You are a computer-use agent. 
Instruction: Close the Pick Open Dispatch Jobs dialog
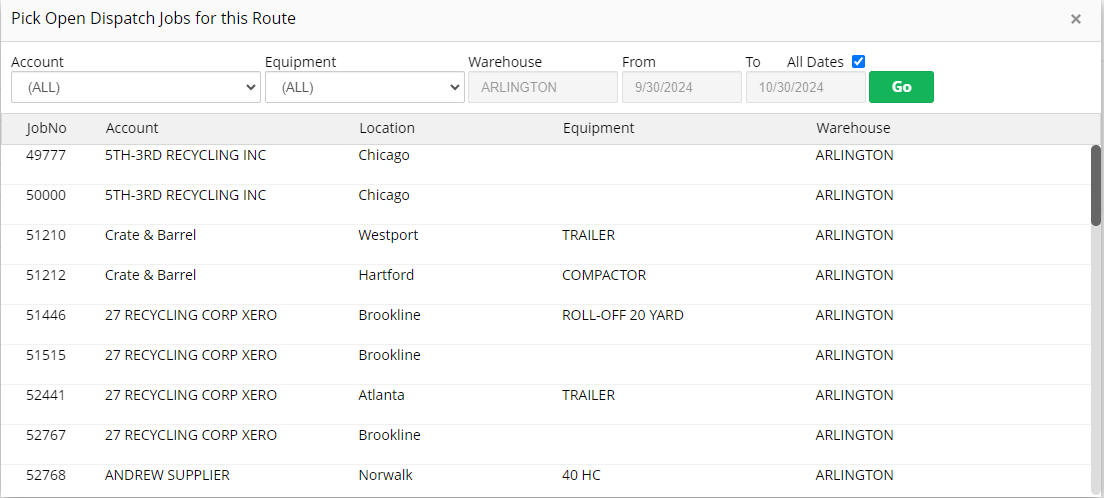(x=1075, y=19)
